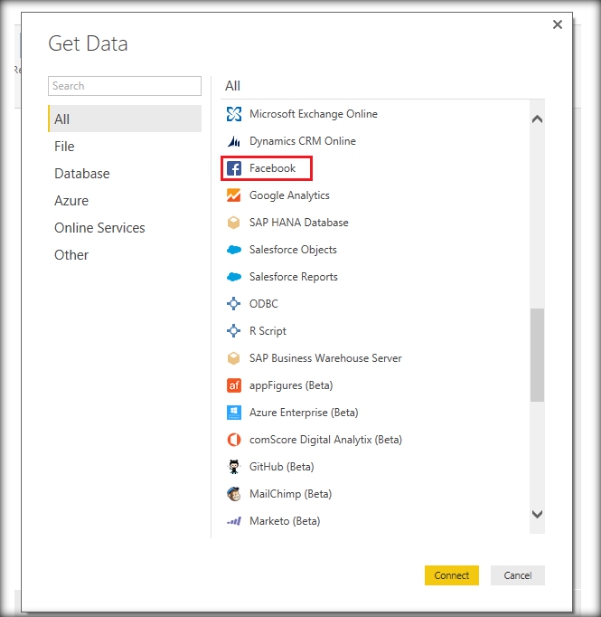Click the Facebook connector icon
The width and height of the screenshot is (601, 617).
[x=234, y=168]
